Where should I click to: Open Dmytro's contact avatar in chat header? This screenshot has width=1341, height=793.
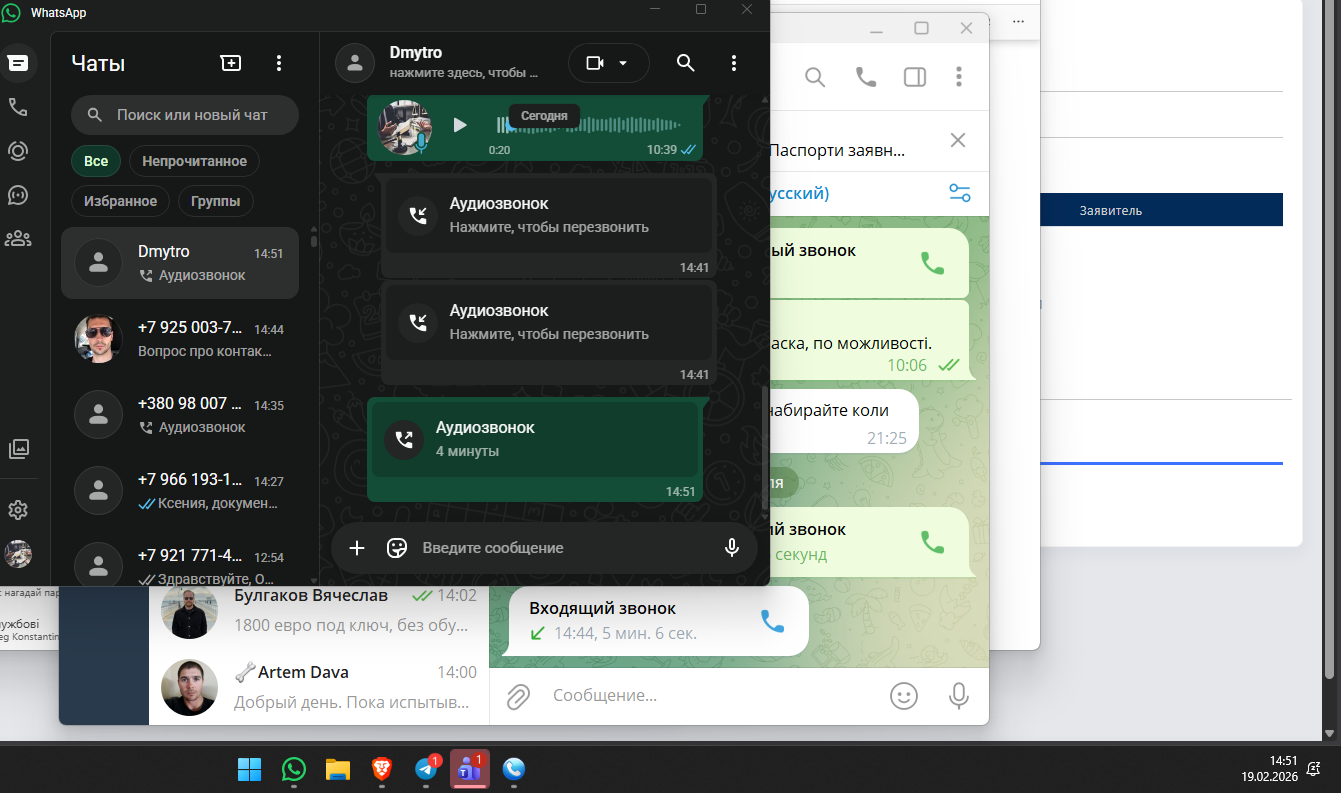[x=354, y=63]
